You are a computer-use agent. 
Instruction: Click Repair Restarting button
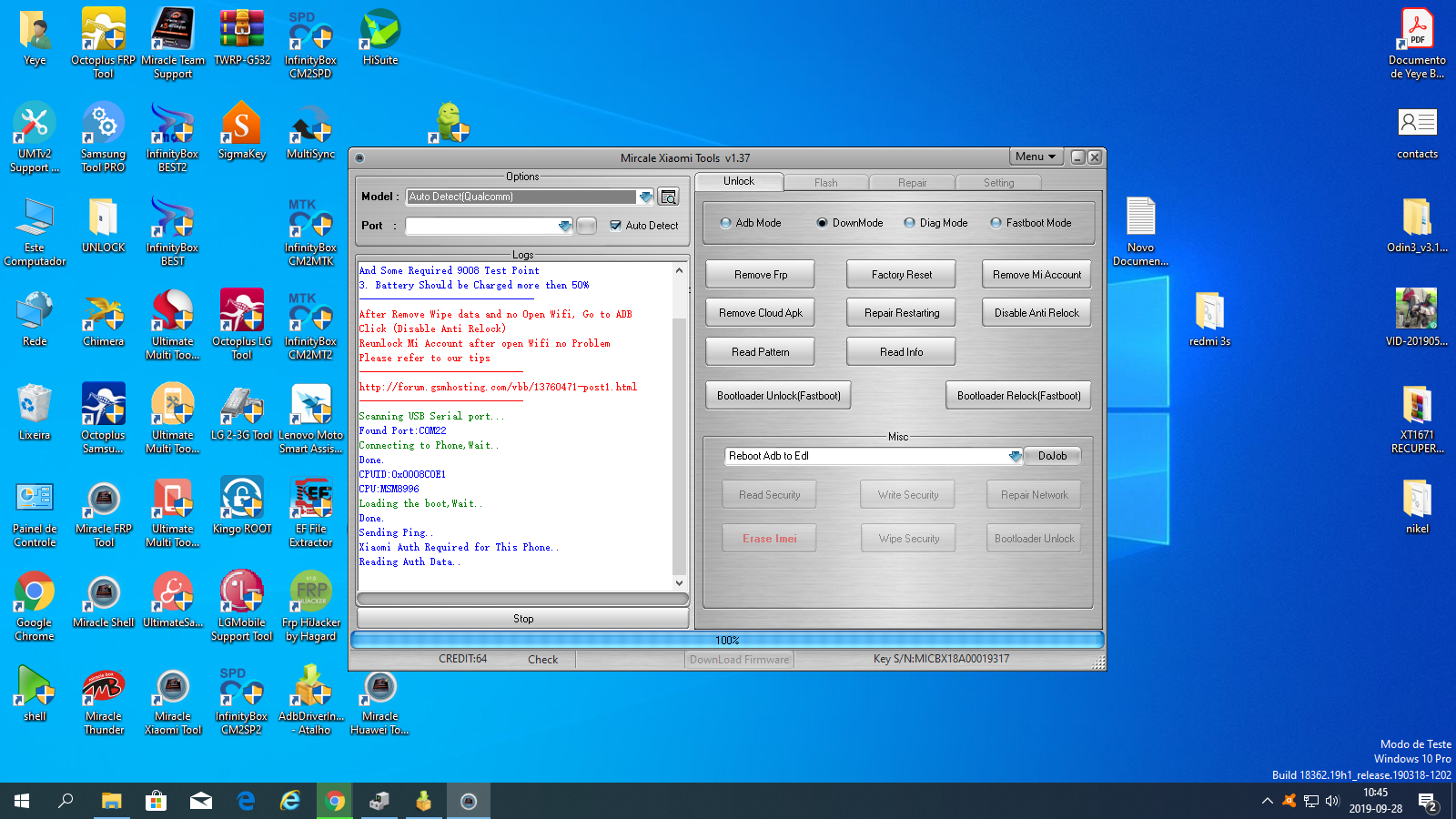[902, 313]
